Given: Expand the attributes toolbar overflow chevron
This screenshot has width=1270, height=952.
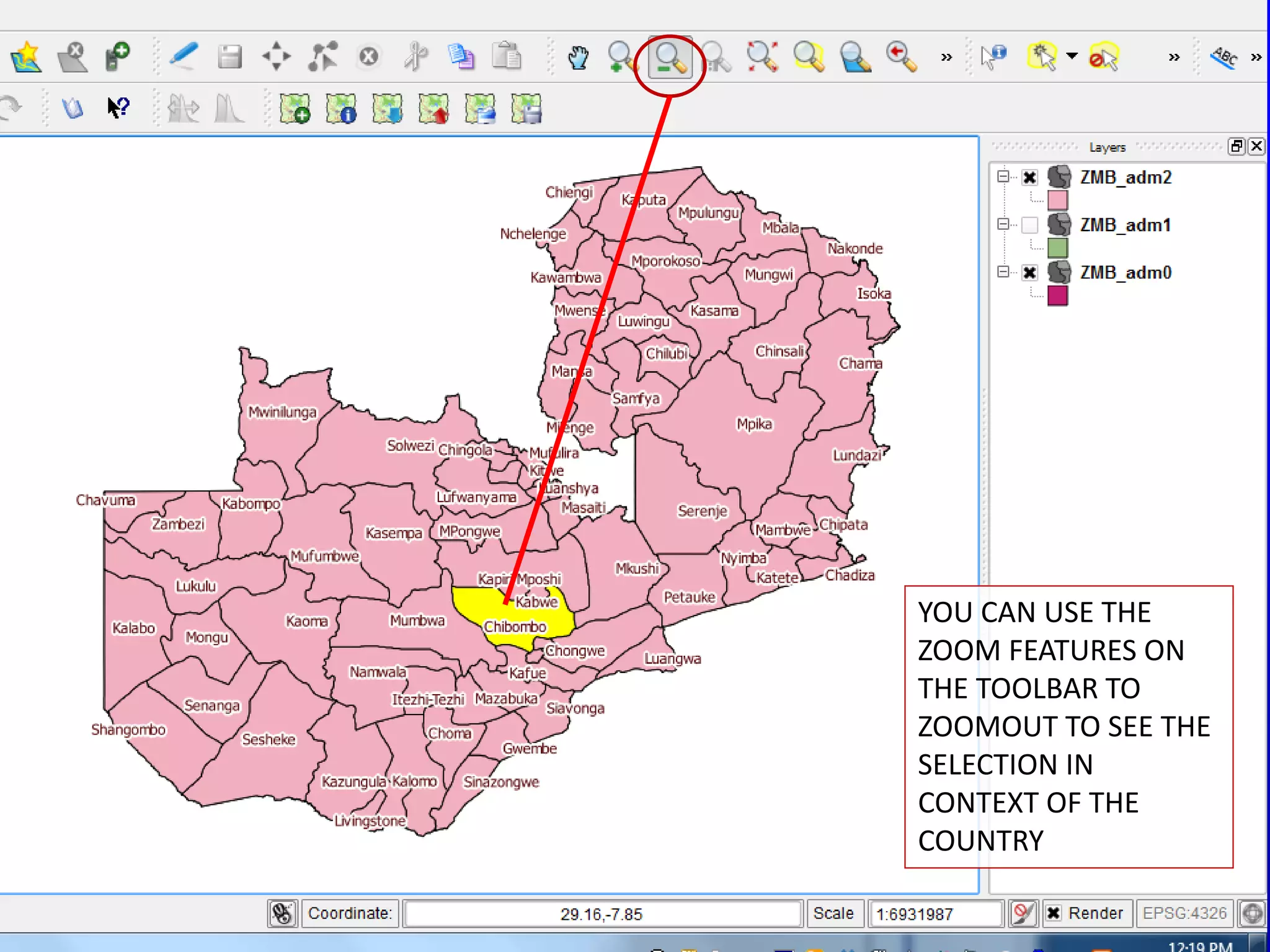Looking at the screenshot, I should (1174, 58).
